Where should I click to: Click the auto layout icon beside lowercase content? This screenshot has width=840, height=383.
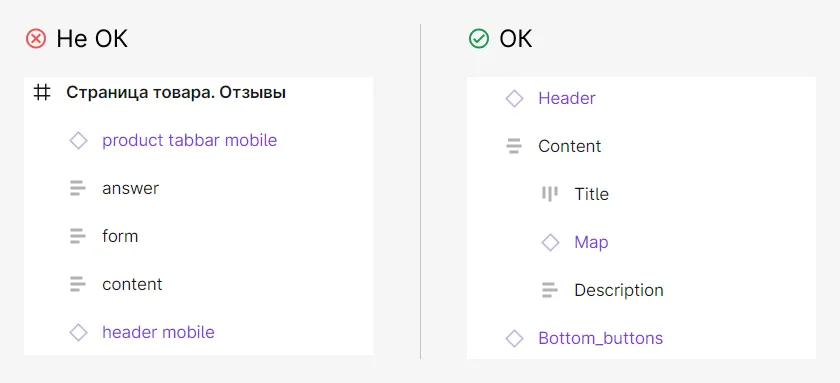(x=78, y=284)
